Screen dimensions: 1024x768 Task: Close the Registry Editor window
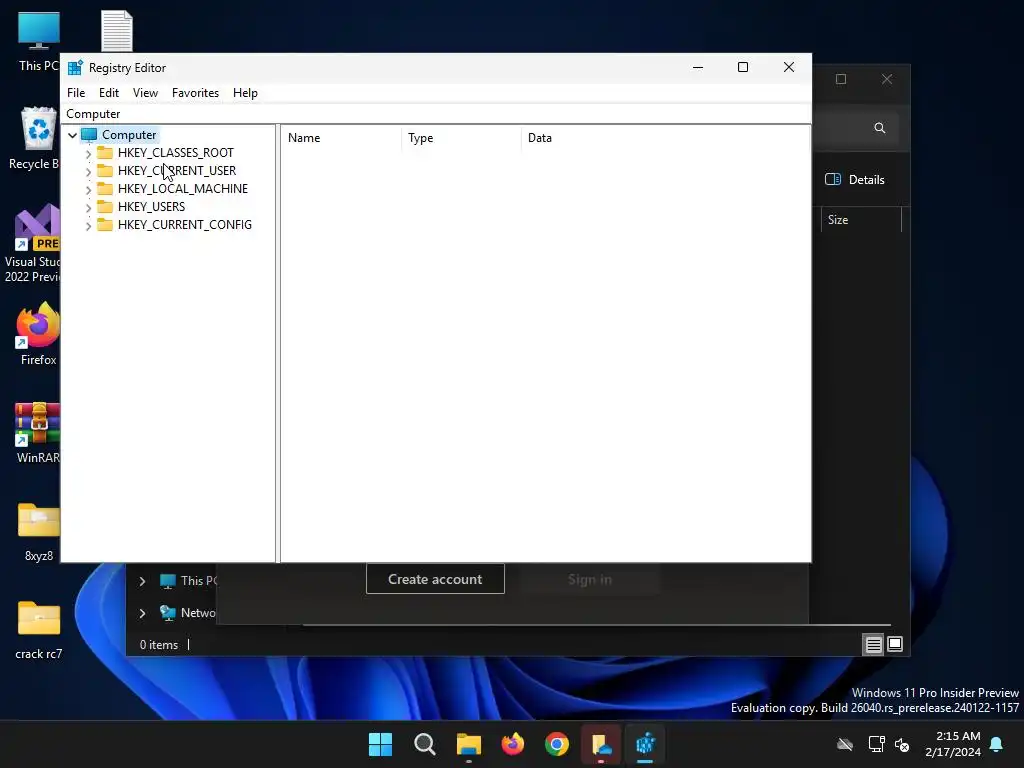789,67
